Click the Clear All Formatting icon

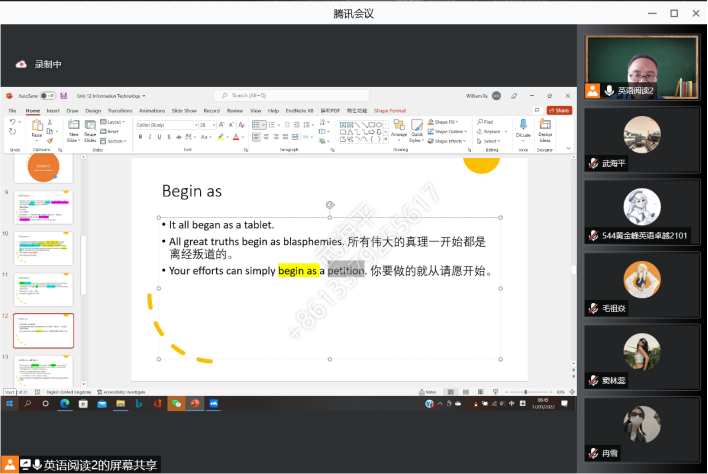242,125
